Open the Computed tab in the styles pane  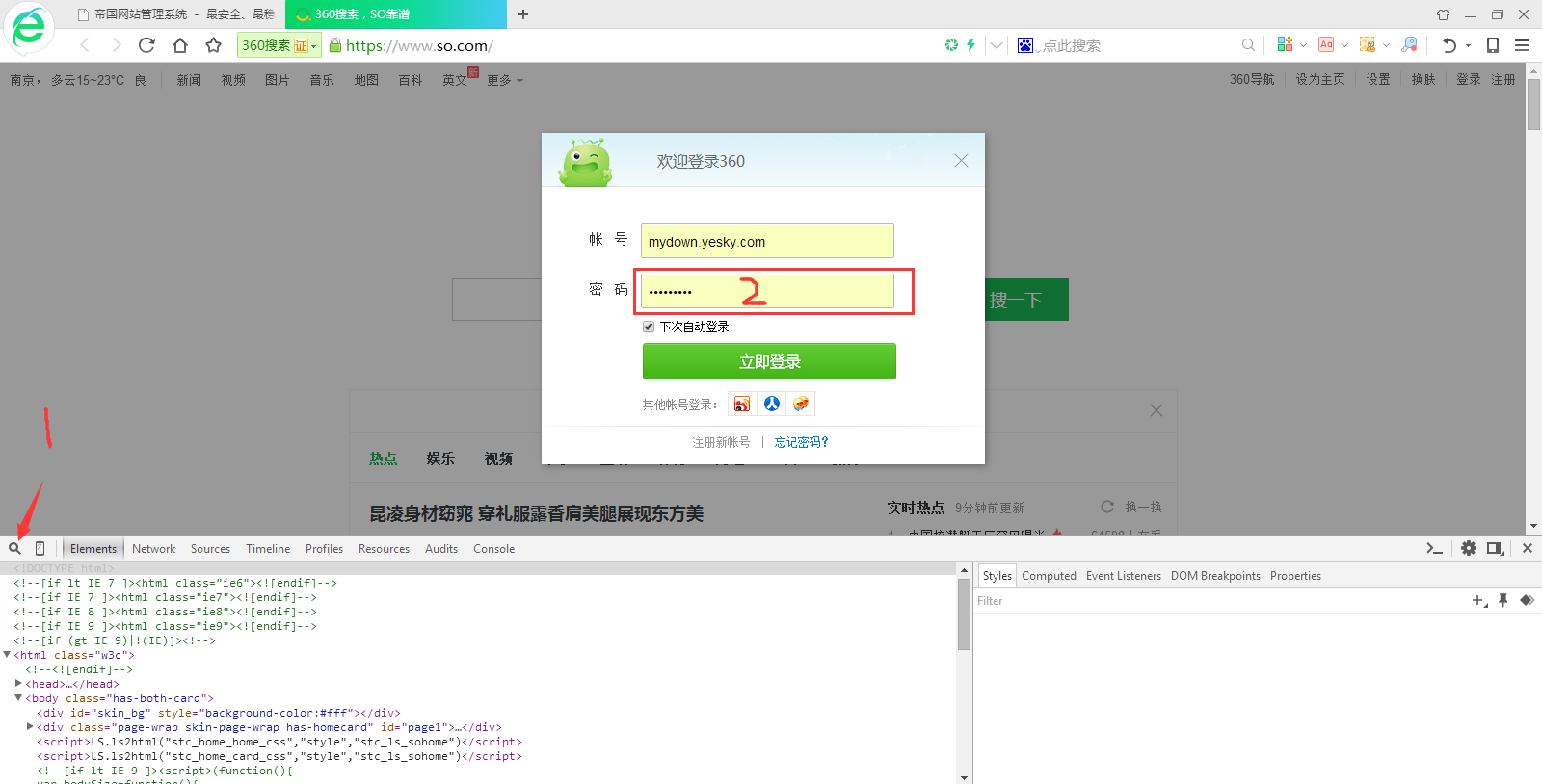click(x=1049, y=576)
